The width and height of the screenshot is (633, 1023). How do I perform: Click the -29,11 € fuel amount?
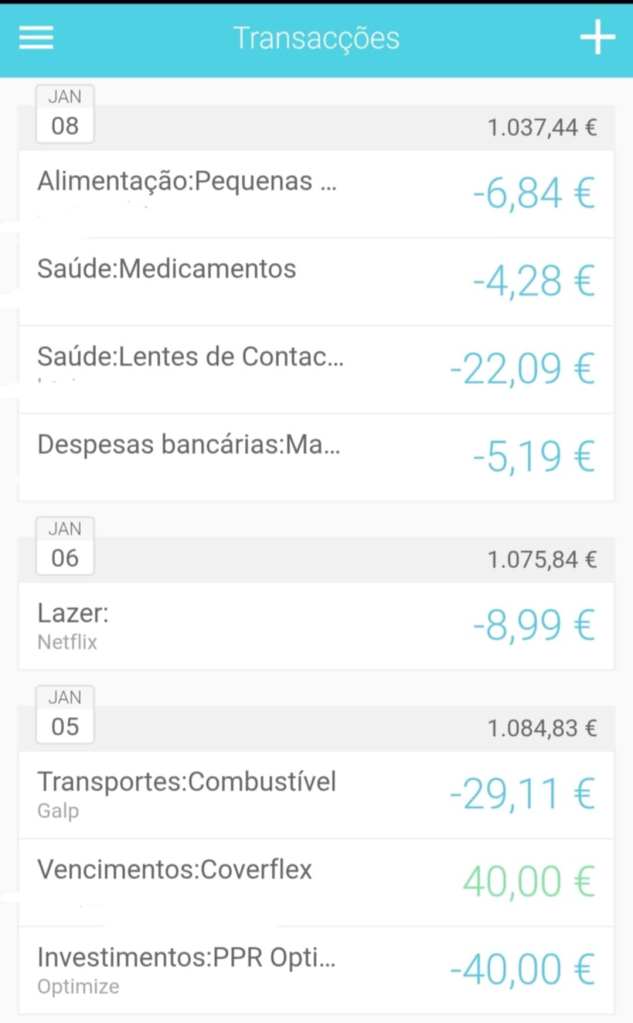522,795
